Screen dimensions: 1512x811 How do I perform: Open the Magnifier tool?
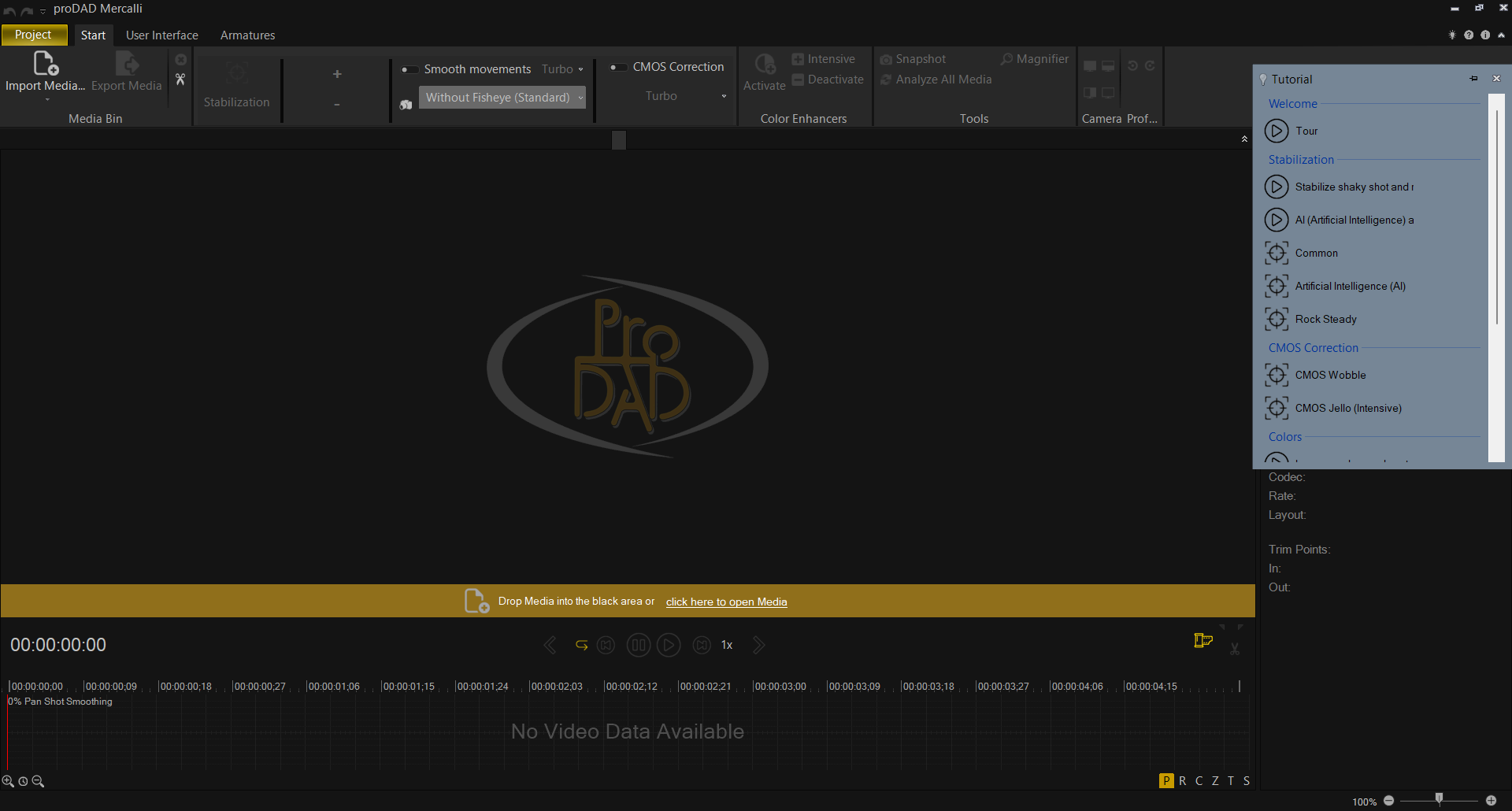[x=1035, y=59]
